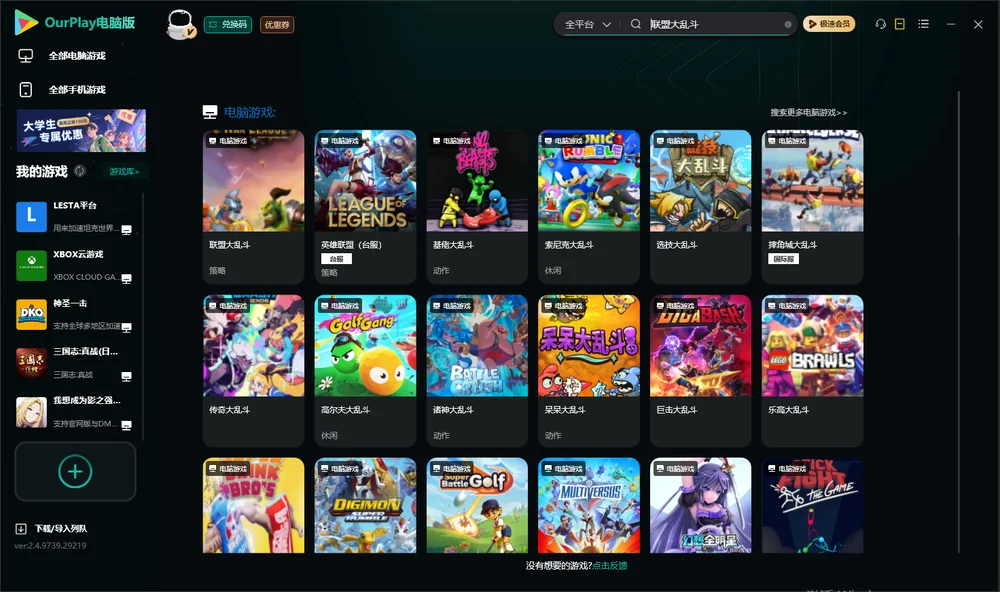Clear the search box text
Image resolution: width=1000 pixels, height=592 pixels.
point(788,25)
